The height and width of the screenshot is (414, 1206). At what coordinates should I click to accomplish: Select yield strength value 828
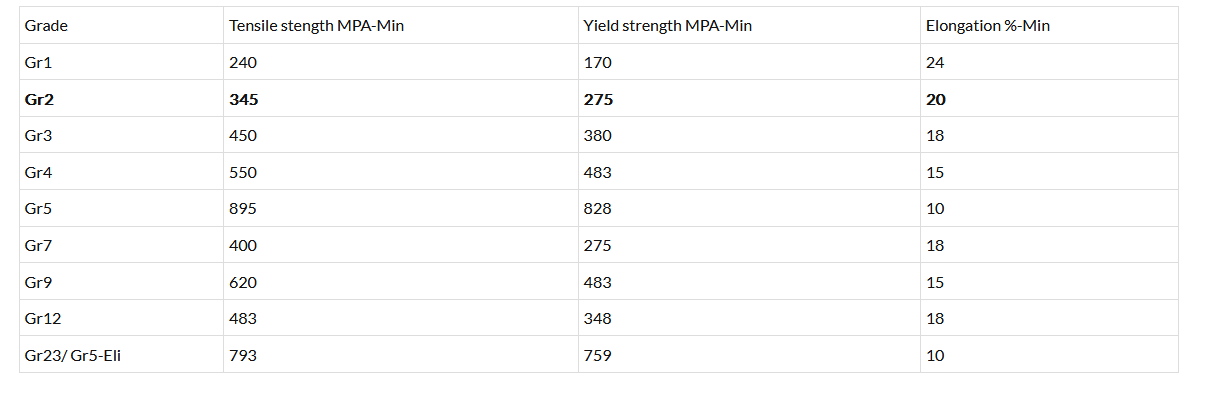click(x=597, y=209)
